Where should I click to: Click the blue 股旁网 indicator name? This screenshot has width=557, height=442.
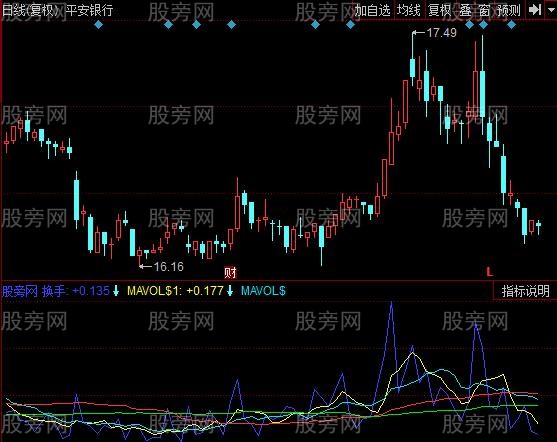tap(20, 291)
